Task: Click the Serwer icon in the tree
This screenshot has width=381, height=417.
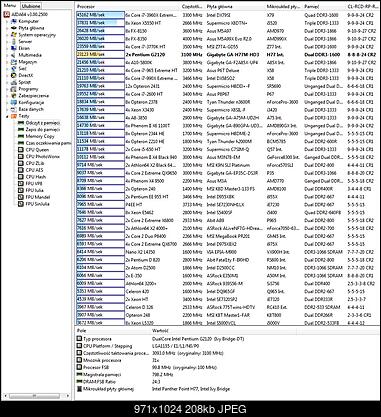Action: click(x=14, y=42)
